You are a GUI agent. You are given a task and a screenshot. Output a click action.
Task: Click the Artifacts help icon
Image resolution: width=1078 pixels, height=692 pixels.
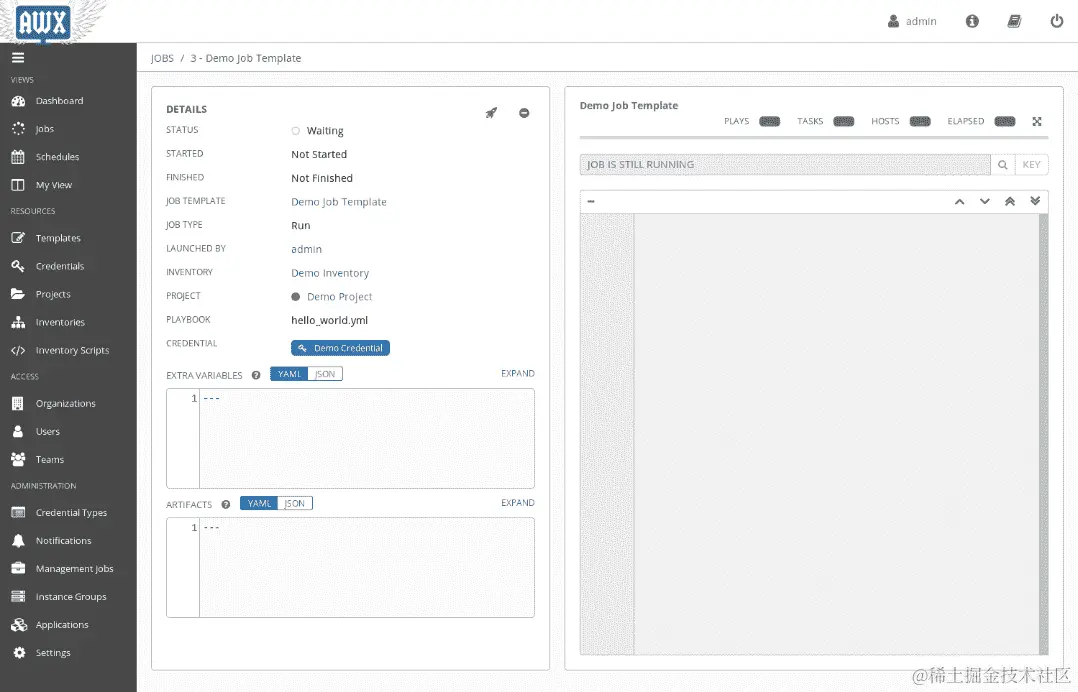coord(226,504)
